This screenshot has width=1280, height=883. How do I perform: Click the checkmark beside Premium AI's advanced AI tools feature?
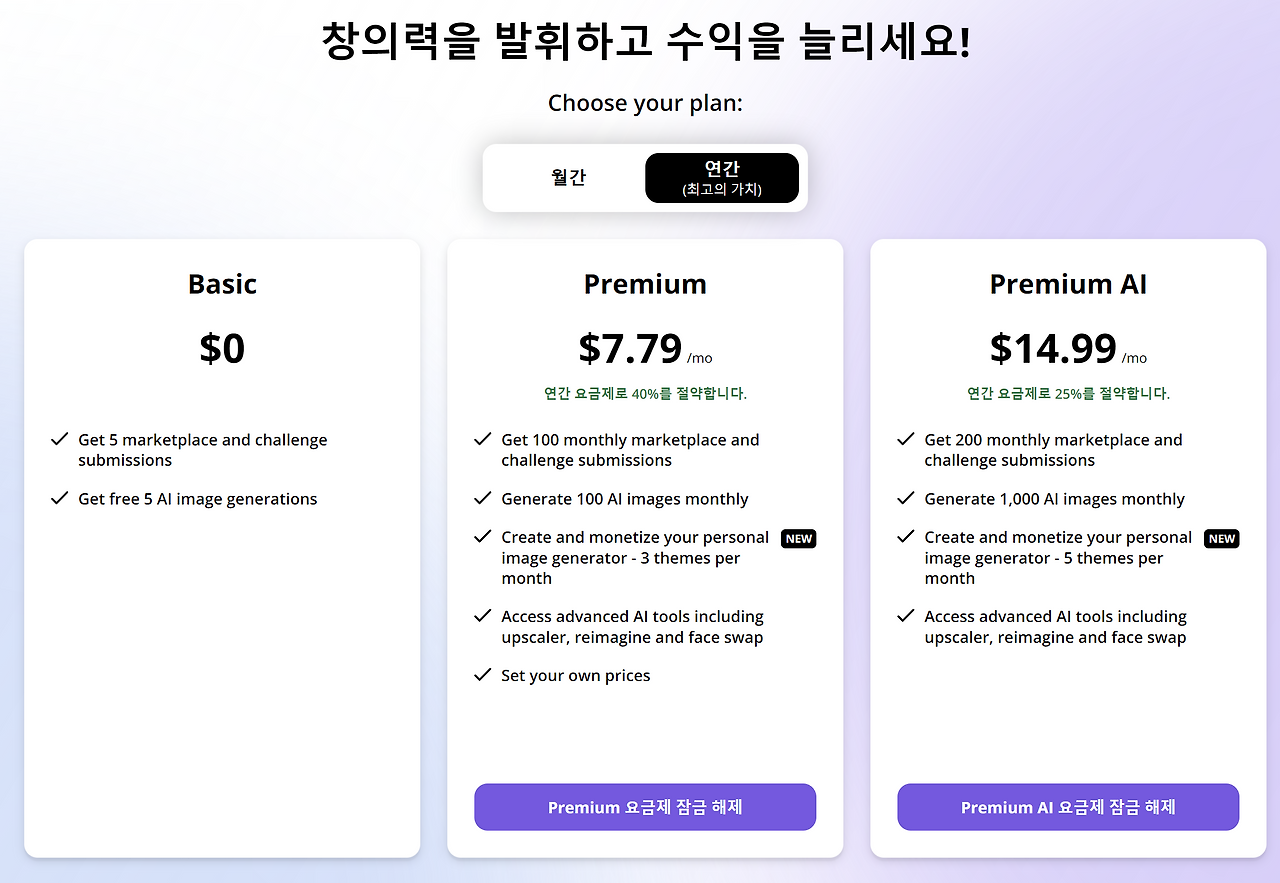click(x=906, y=616)
